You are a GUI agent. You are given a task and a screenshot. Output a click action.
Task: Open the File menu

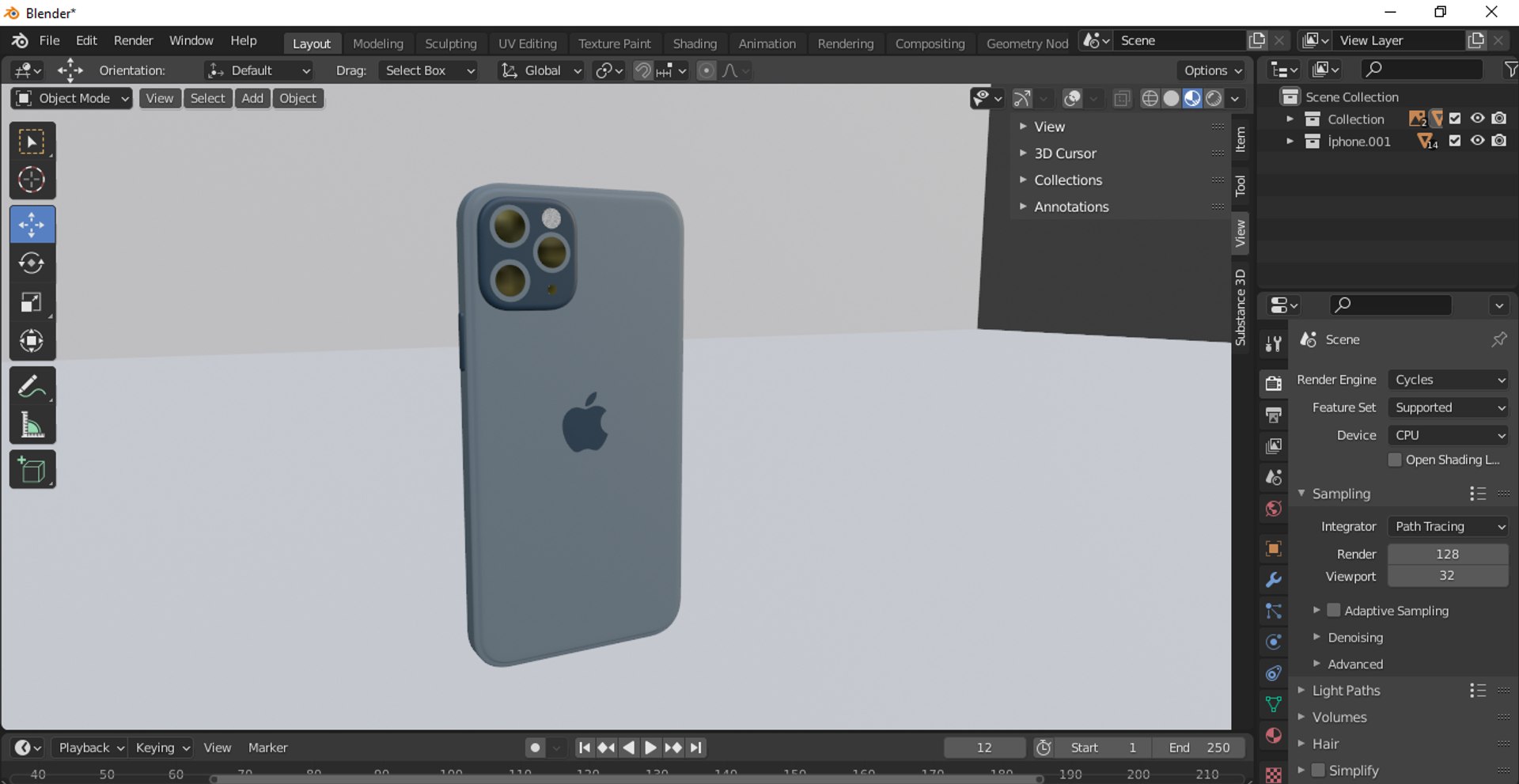[49, 40]
